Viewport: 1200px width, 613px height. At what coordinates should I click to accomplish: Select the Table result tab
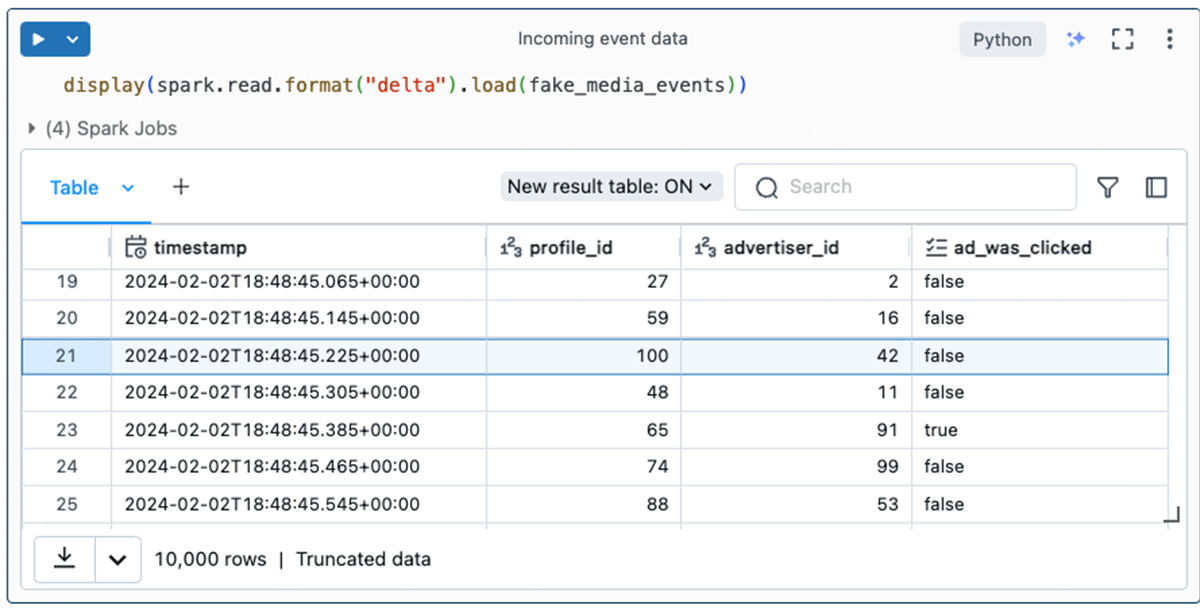coord(74,188)
